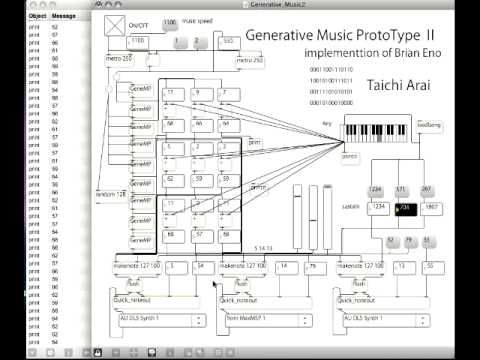Click the message box labeled 2
The image size is (480, 360).
[200, 42]
